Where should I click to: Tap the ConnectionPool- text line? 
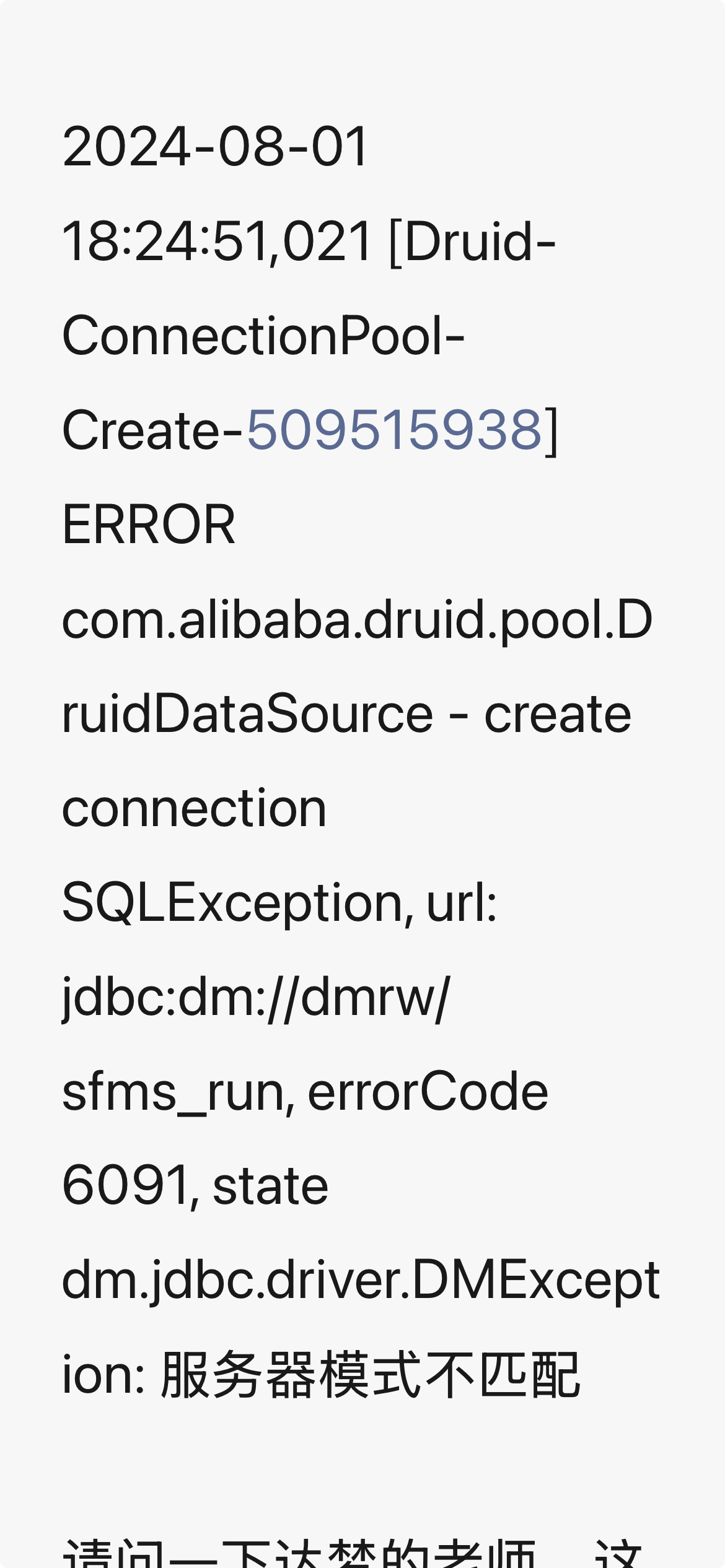pyautogui.click(x=263, y=336)
